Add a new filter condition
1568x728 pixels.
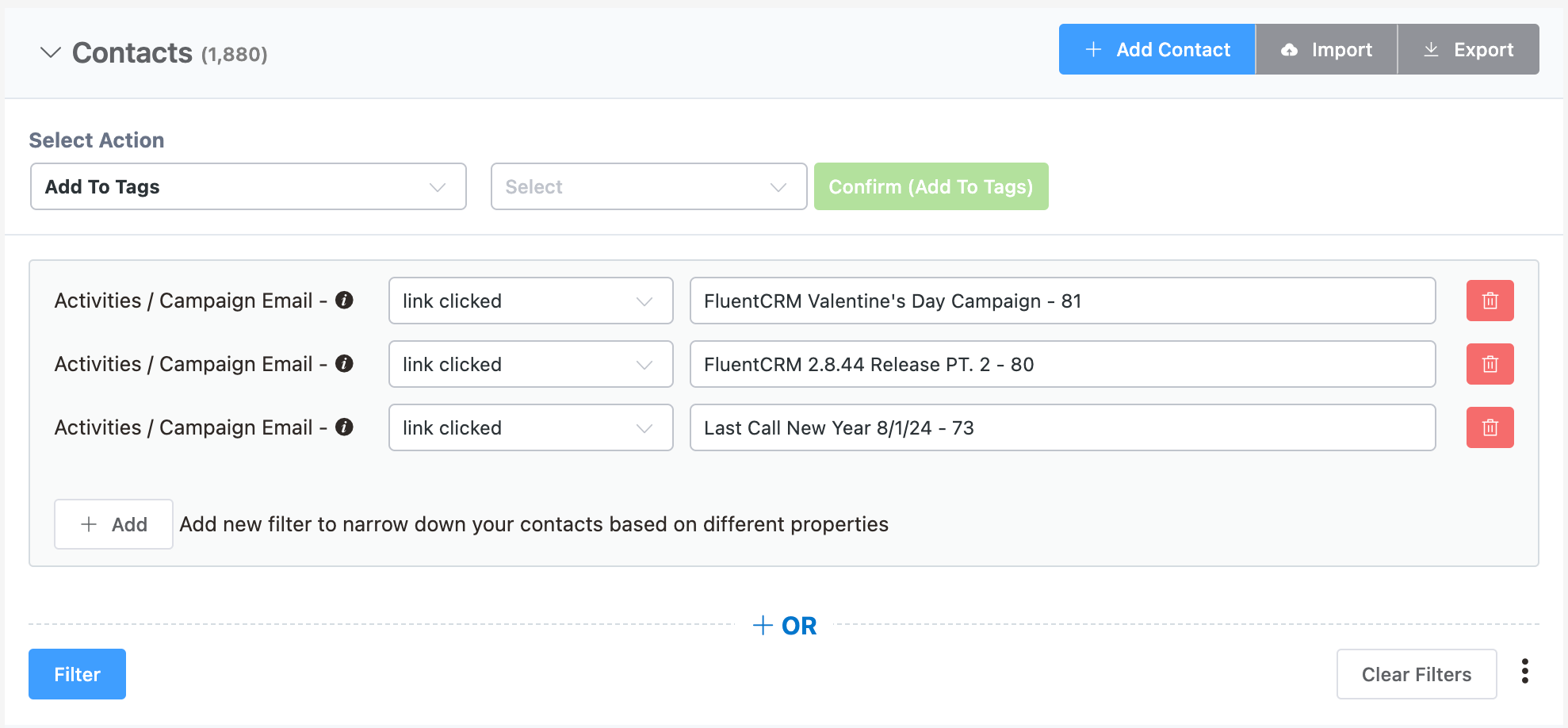click(113, 523)
